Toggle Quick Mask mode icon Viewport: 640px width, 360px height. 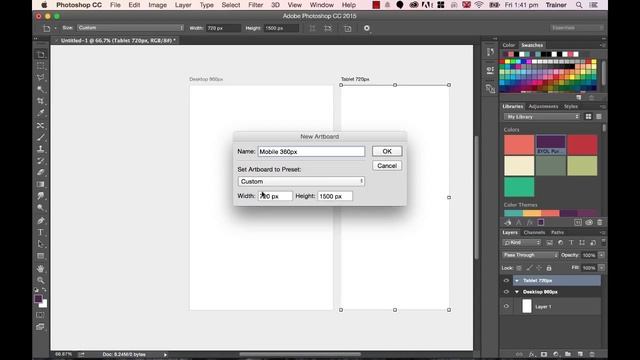point(40,315)
